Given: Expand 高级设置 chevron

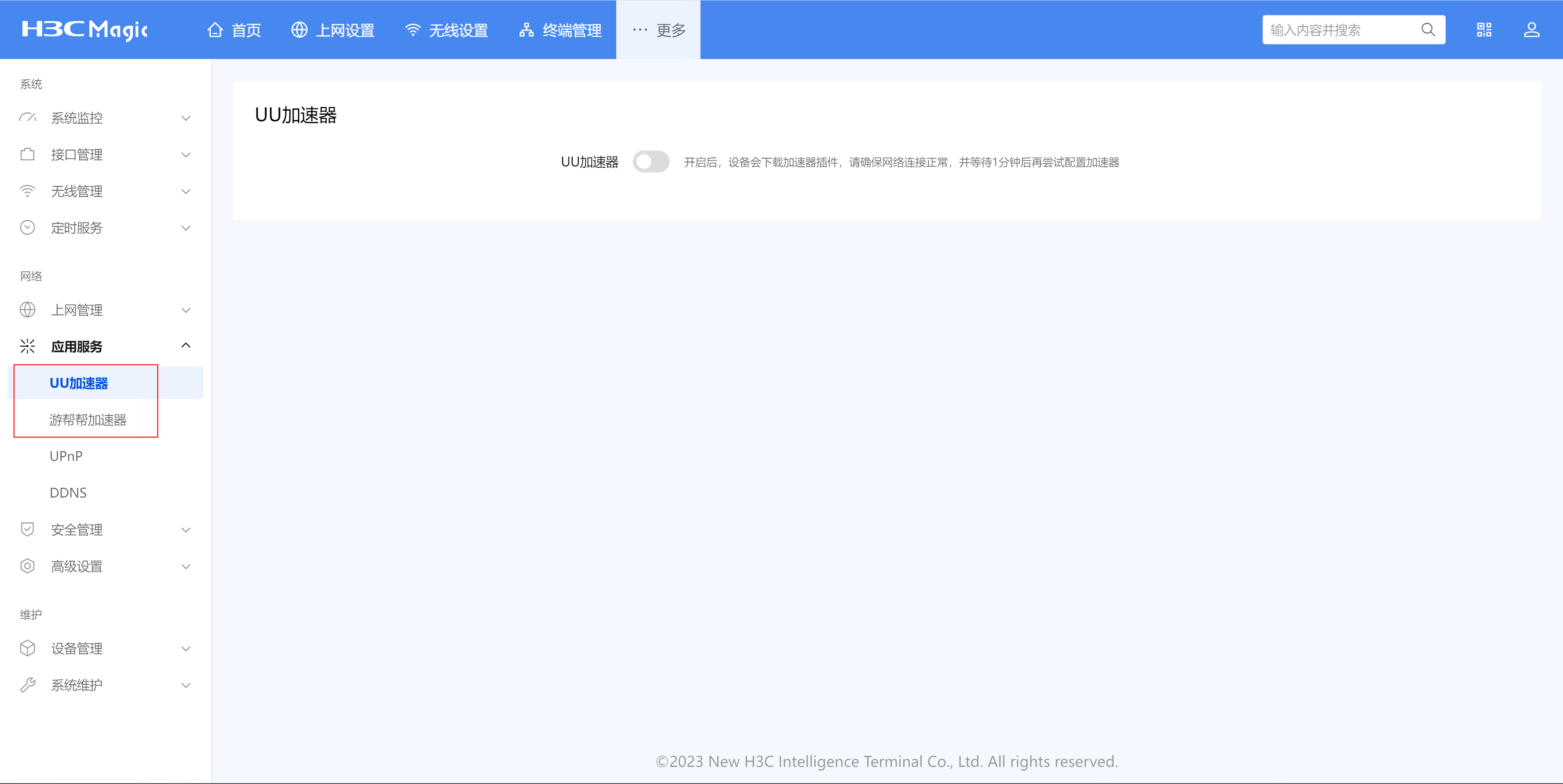Looking at the screenshot, I should coord(186,566).
